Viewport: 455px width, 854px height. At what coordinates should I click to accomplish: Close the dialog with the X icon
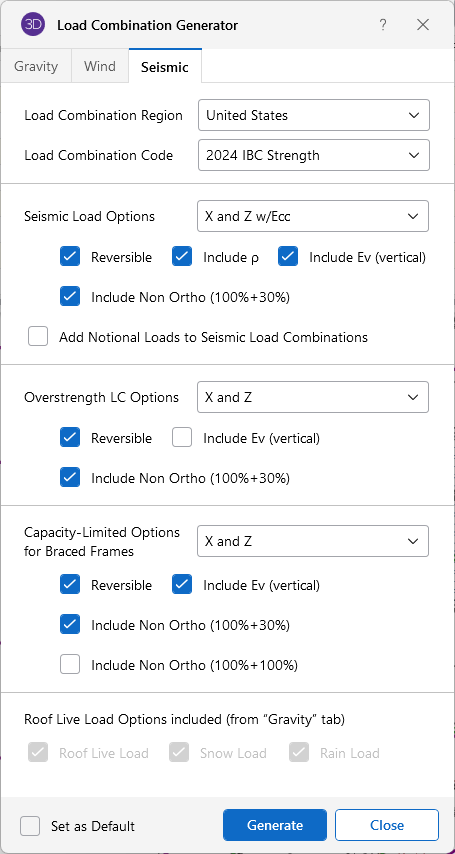tap(423, 25)
